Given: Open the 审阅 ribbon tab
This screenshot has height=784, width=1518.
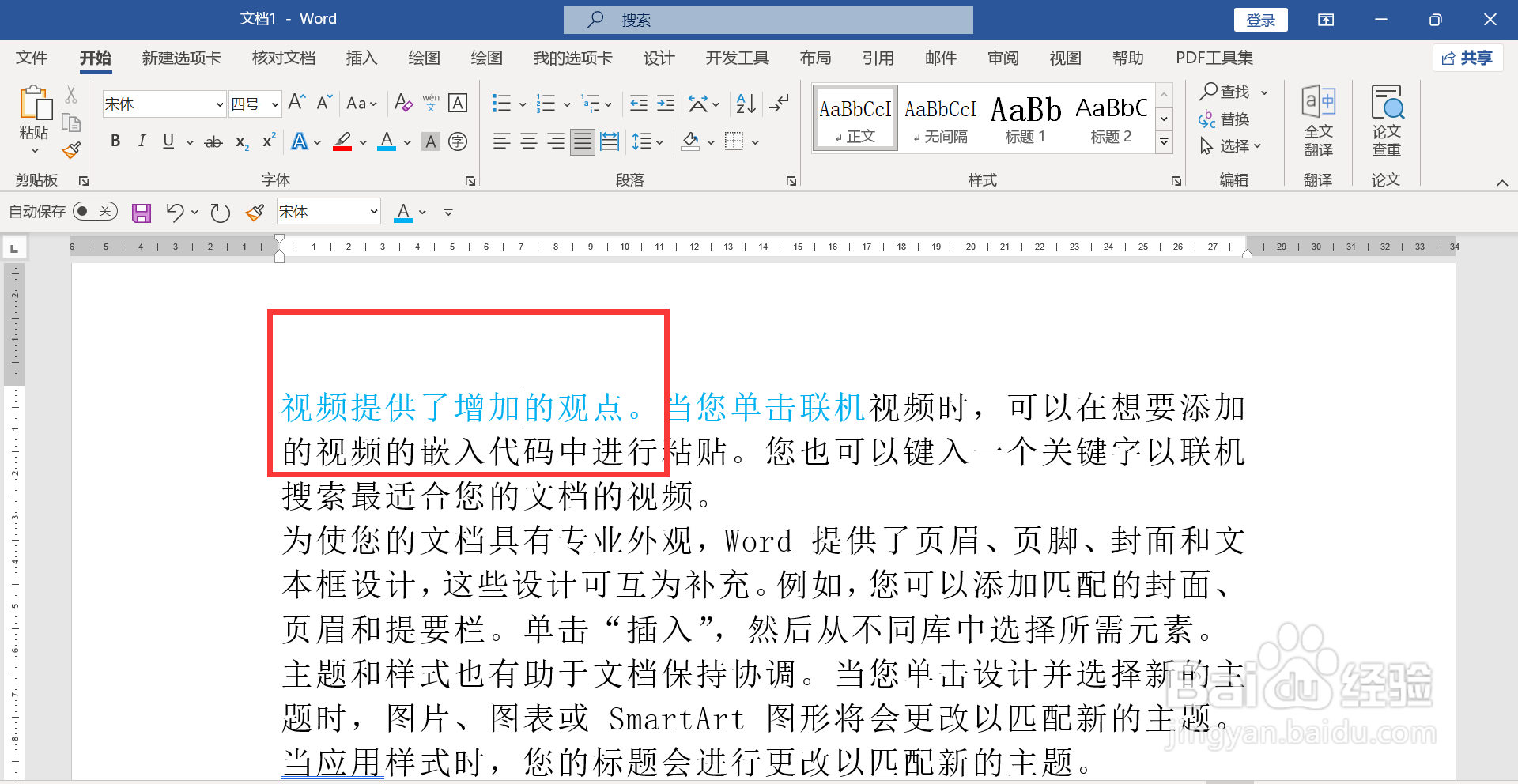Looking at the screenshot, I should click(1003, 58).
